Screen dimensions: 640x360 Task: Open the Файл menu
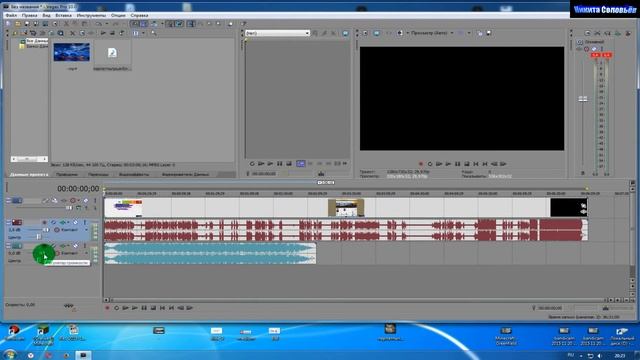click(11, 16)
